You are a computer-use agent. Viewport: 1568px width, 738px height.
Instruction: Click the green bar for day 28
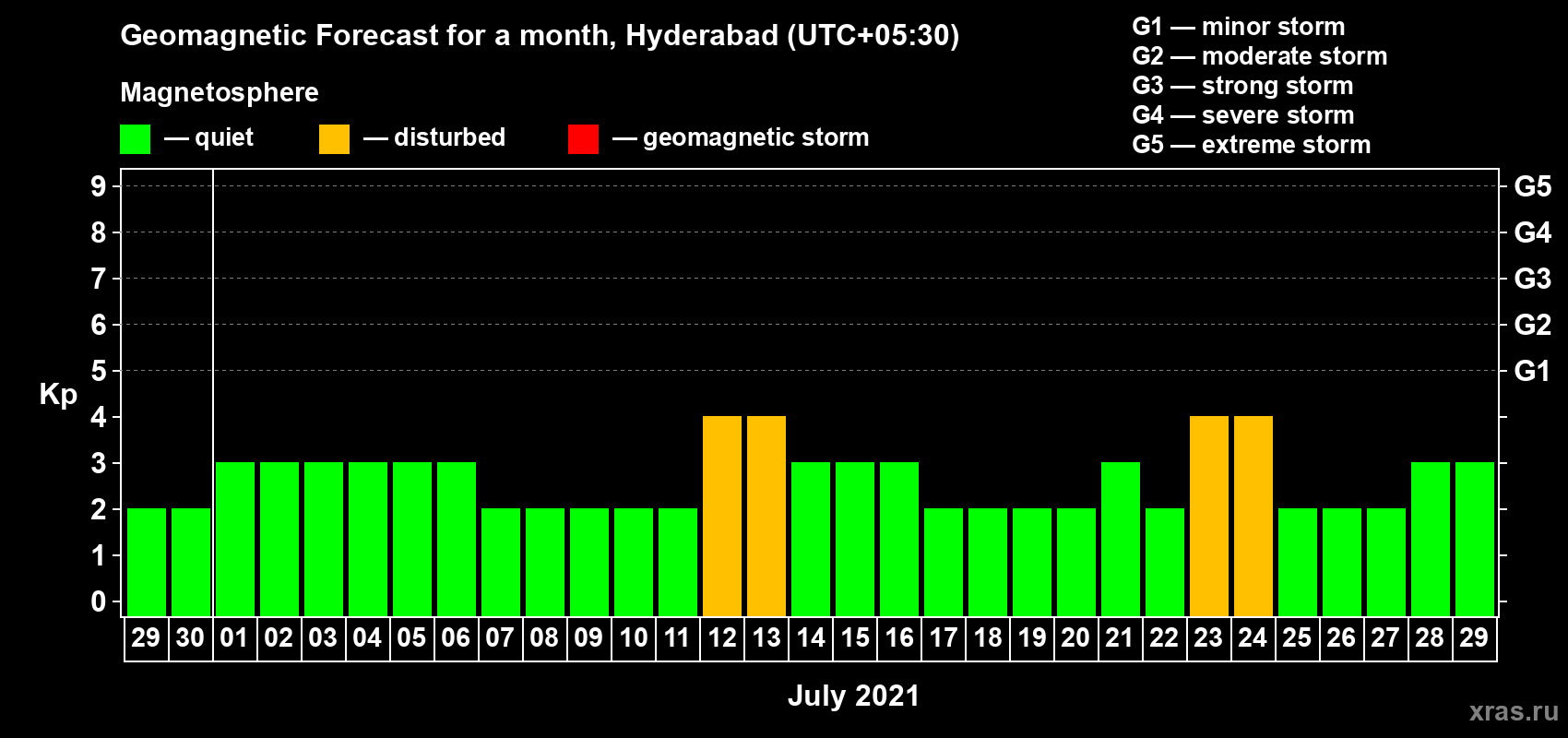point(1431,539)
